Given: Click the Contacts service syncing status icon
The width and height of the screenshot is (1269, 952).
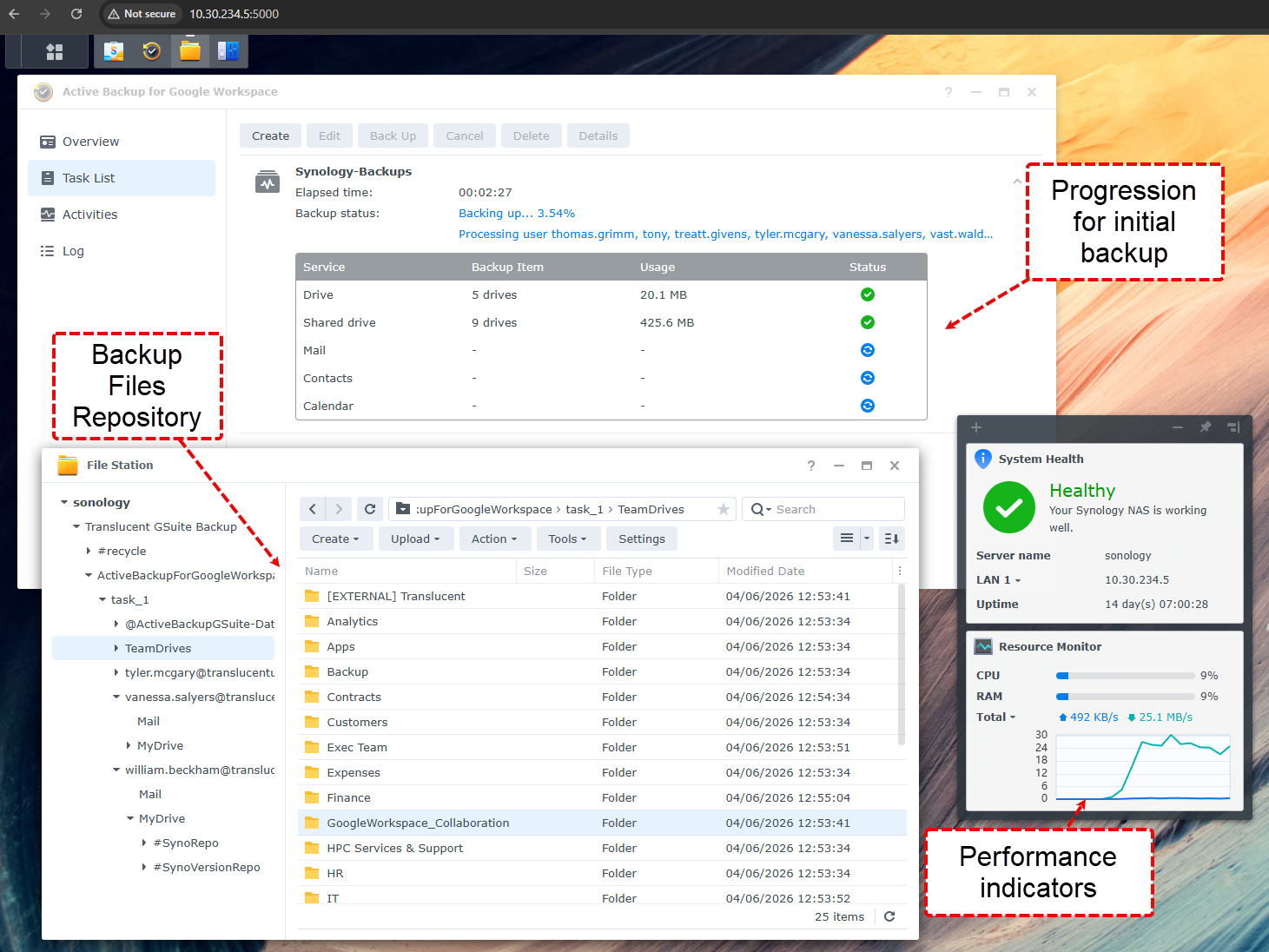Looking at the screenshot, I should tap(867, 378).
